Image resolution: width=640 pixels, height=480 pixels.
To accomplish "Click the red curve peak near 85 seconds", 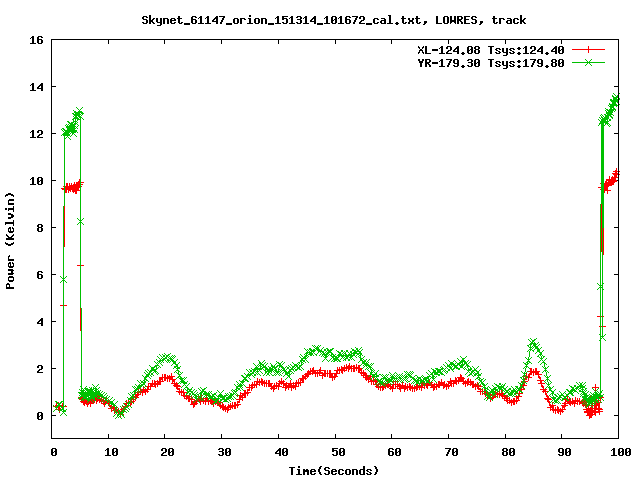I will tap(534, 372).
